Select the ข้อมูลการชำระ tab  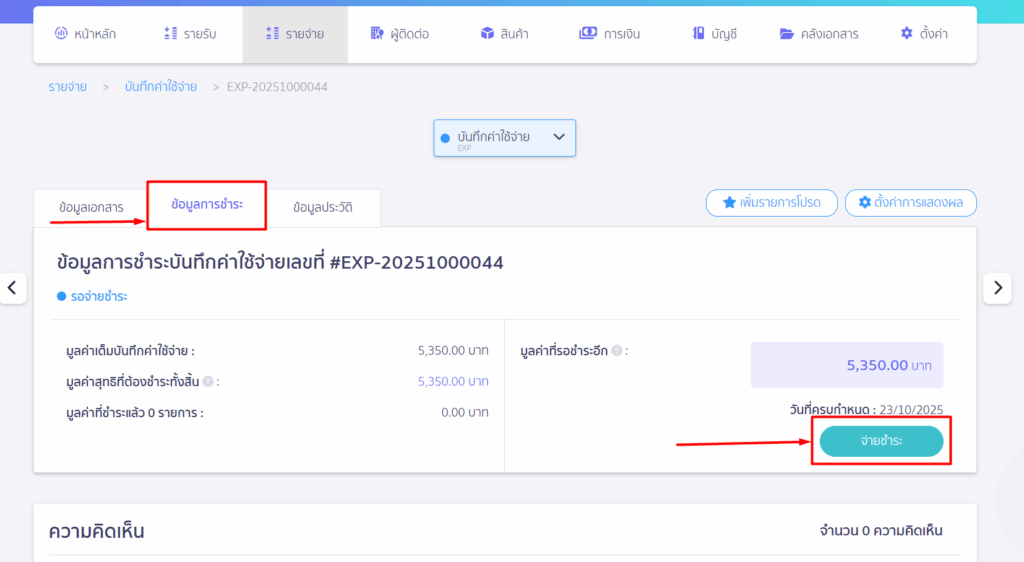206,204
